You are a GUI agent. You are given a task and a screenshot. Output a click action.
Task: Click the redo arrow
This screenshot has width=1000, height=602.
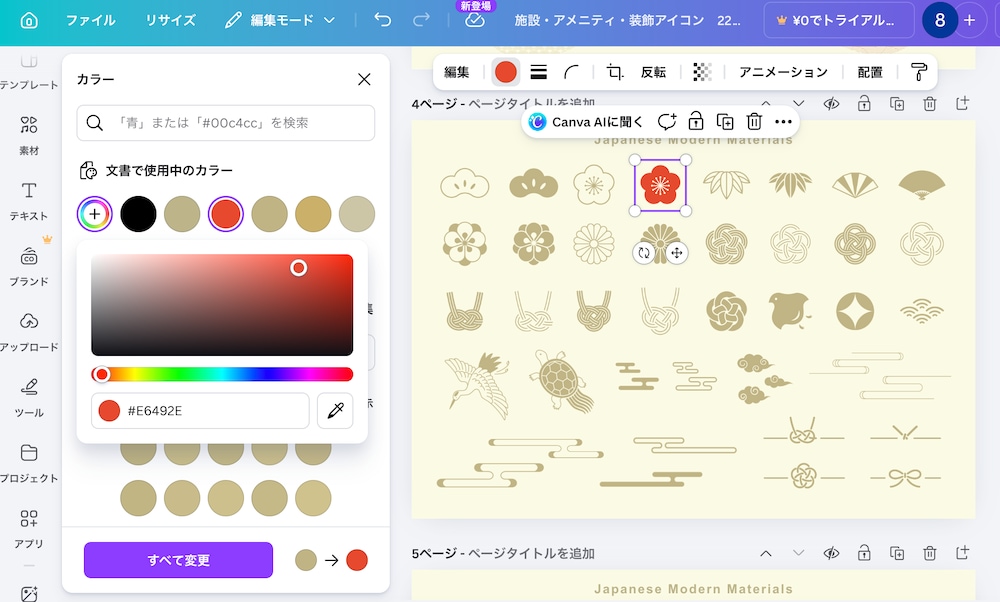[x=422, y=20]
